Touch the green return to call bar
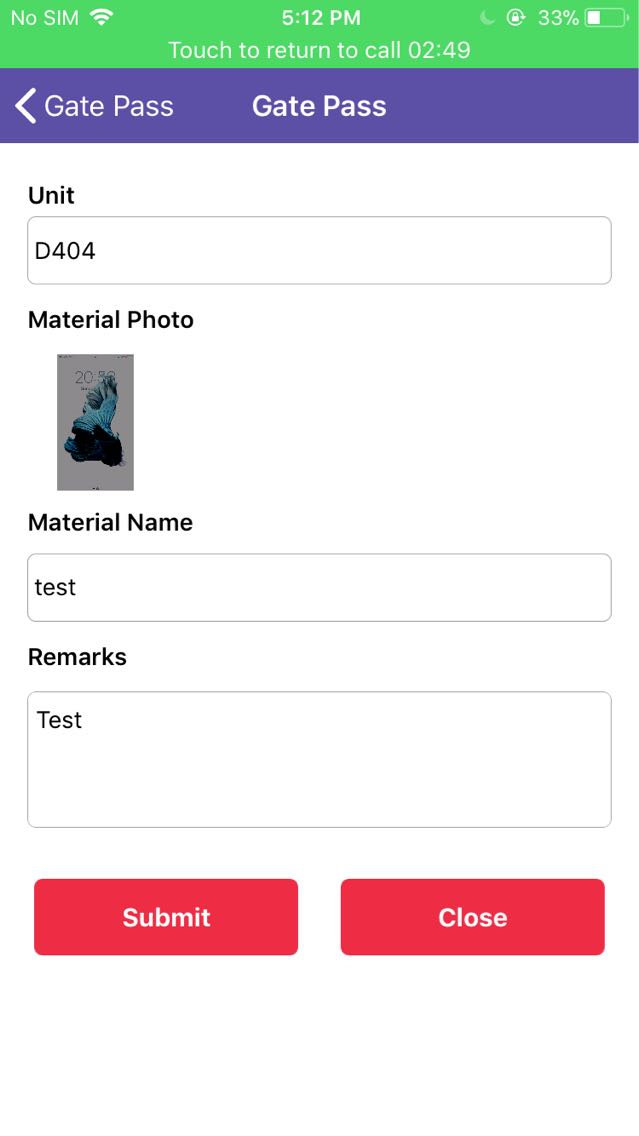The width and height of the screenshot is (639, 1136). (319, 50)
